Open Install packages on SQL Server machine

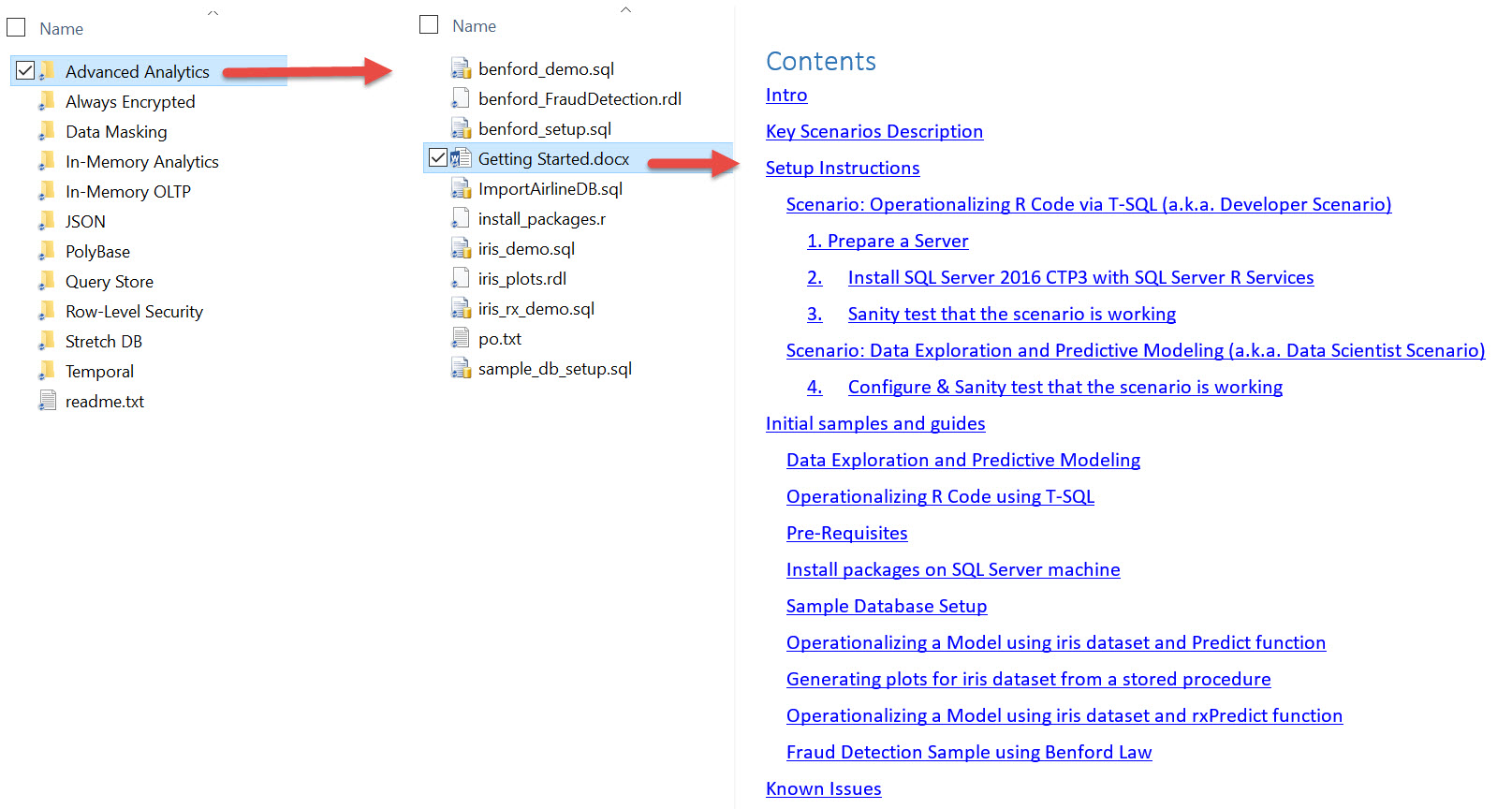click(x=953, y=570)
